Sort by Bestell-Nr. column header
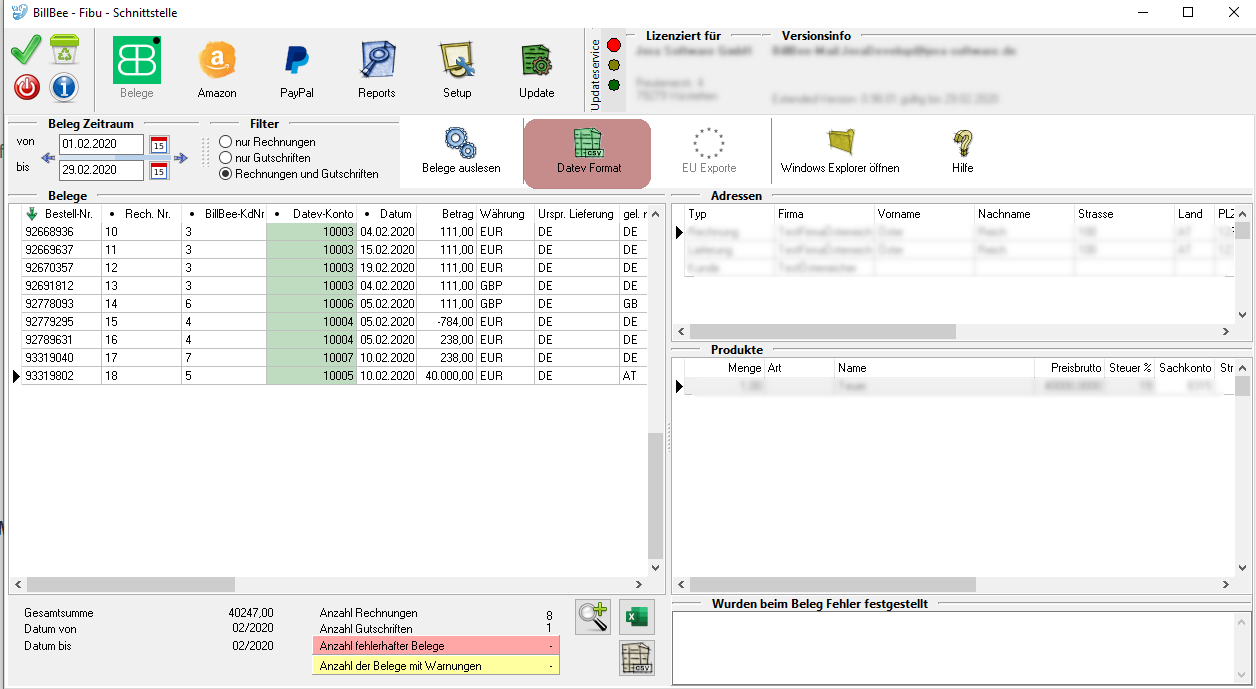Image resolution: width=1256 pixels, height=689 pixels. click(x=68, y=214)
